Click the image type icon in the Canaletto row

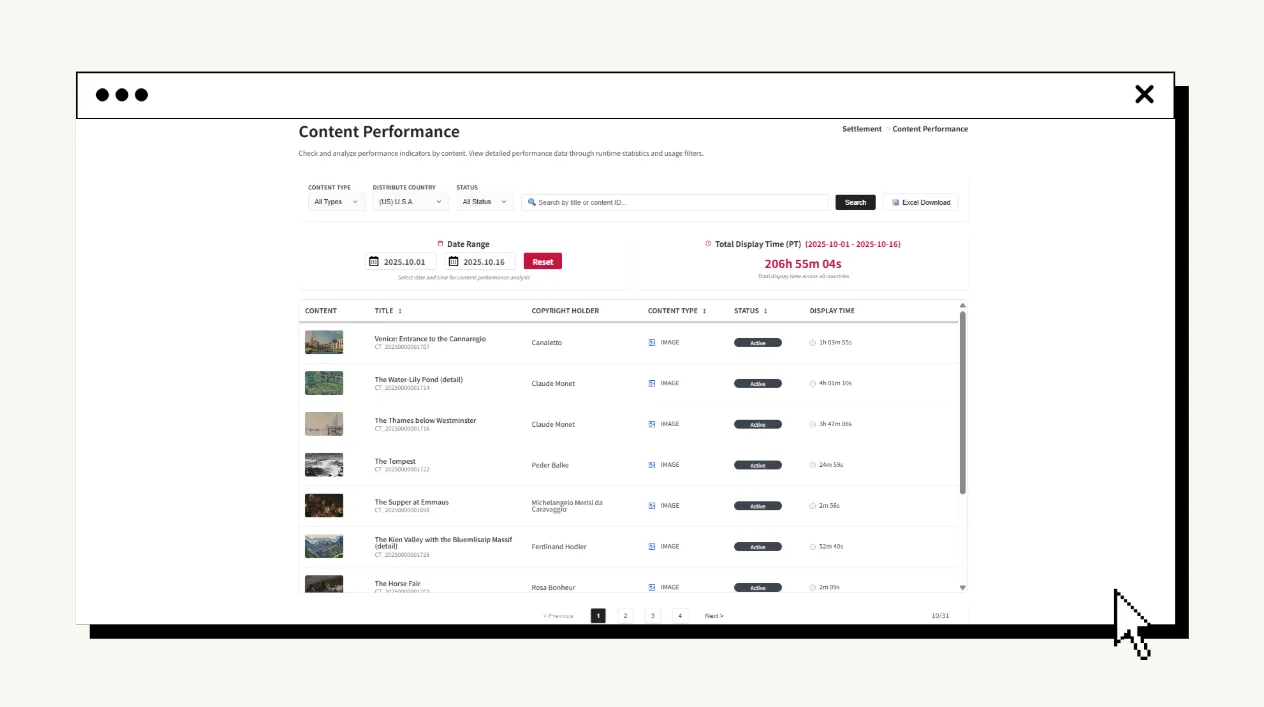point(652,342)
